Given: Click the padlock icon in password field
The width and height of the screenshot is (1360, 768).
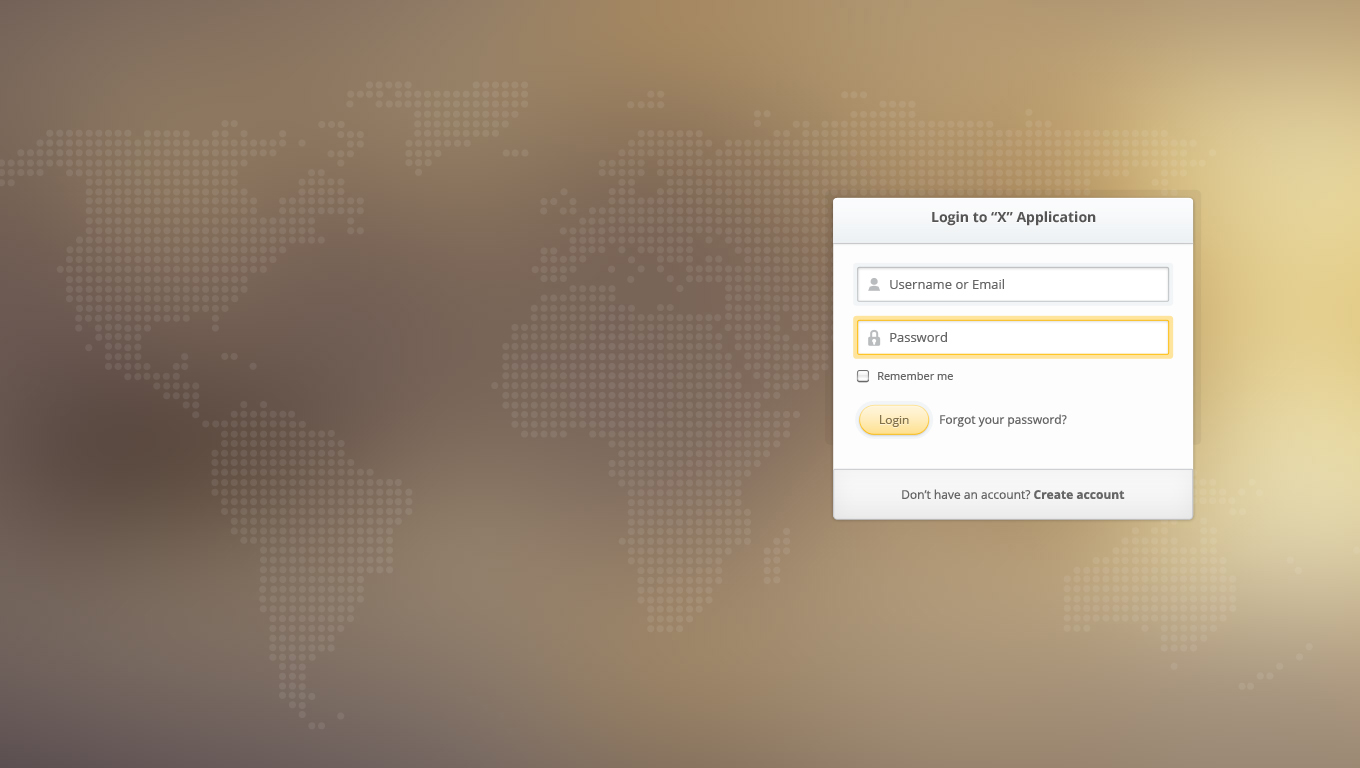Looking at the screenshot, I should (x=874, y=338).
